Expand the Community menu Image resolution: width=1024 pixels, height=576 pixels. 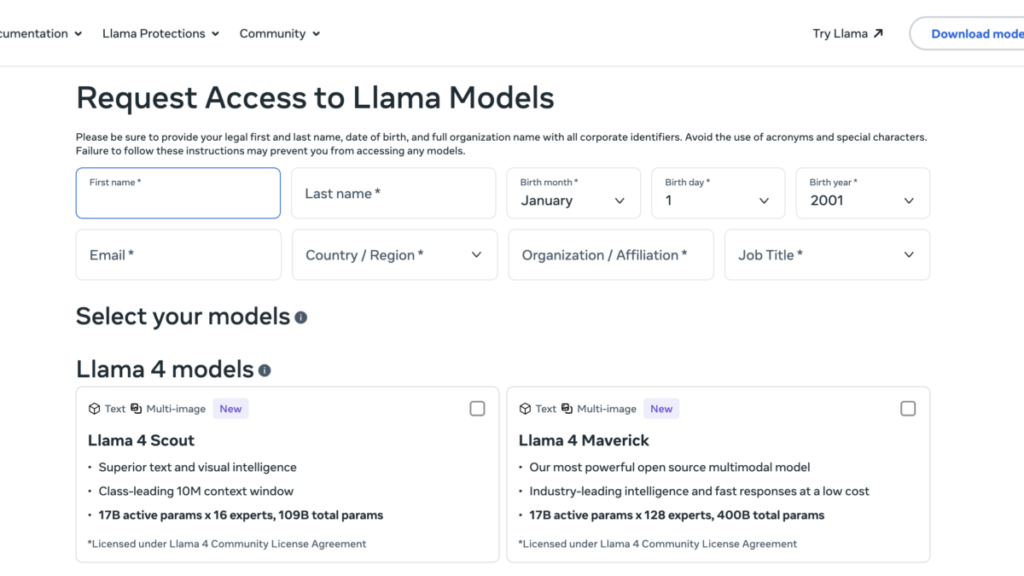(x=280, y=33)
